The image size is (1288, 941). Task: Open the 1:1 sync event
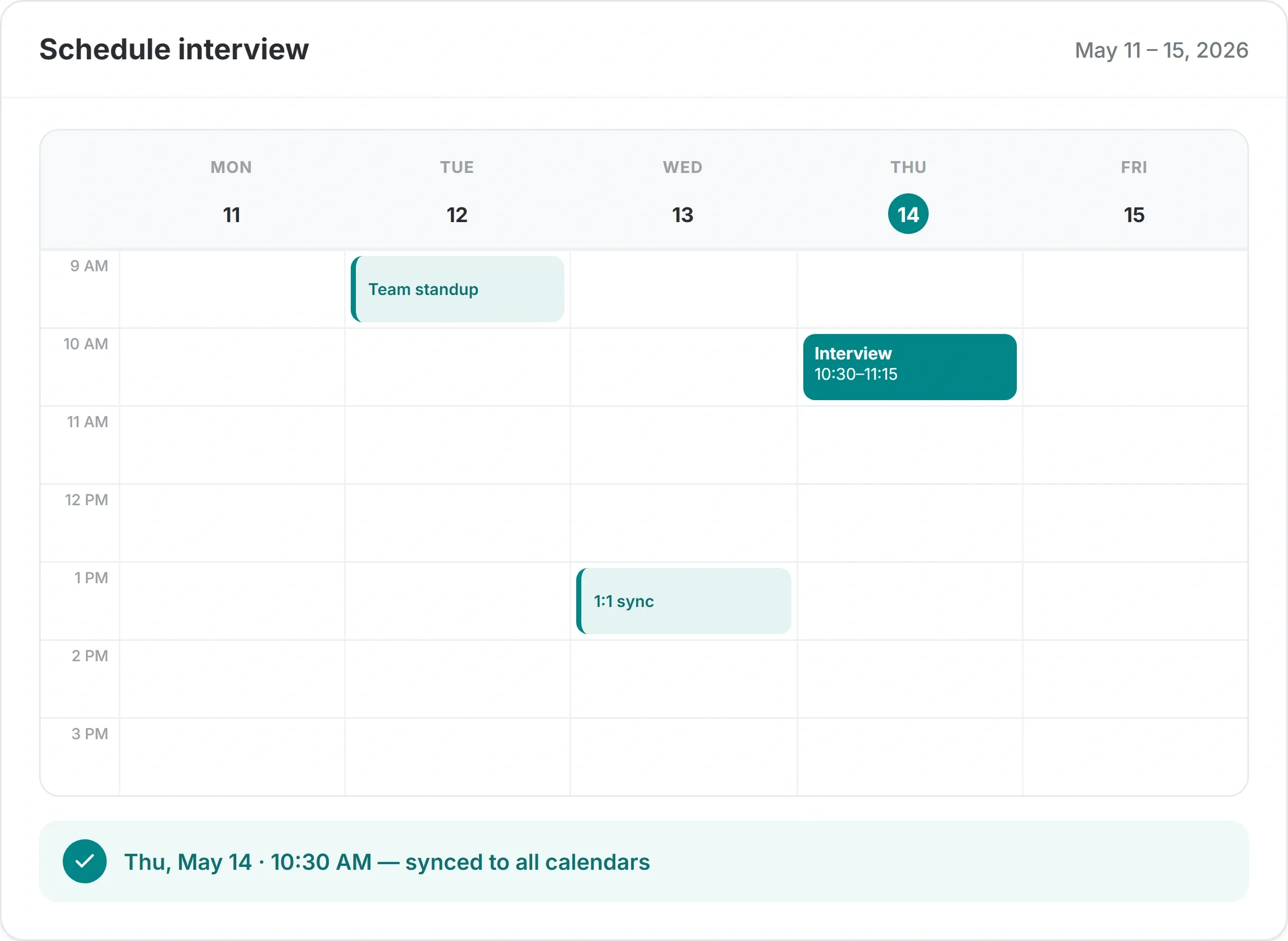click(684, 601)
